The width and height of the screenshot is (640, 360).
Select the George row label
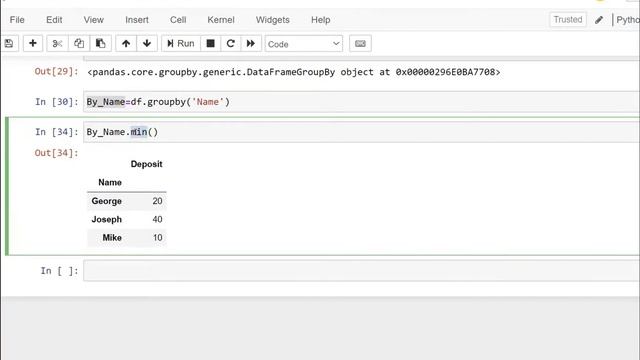107,201
